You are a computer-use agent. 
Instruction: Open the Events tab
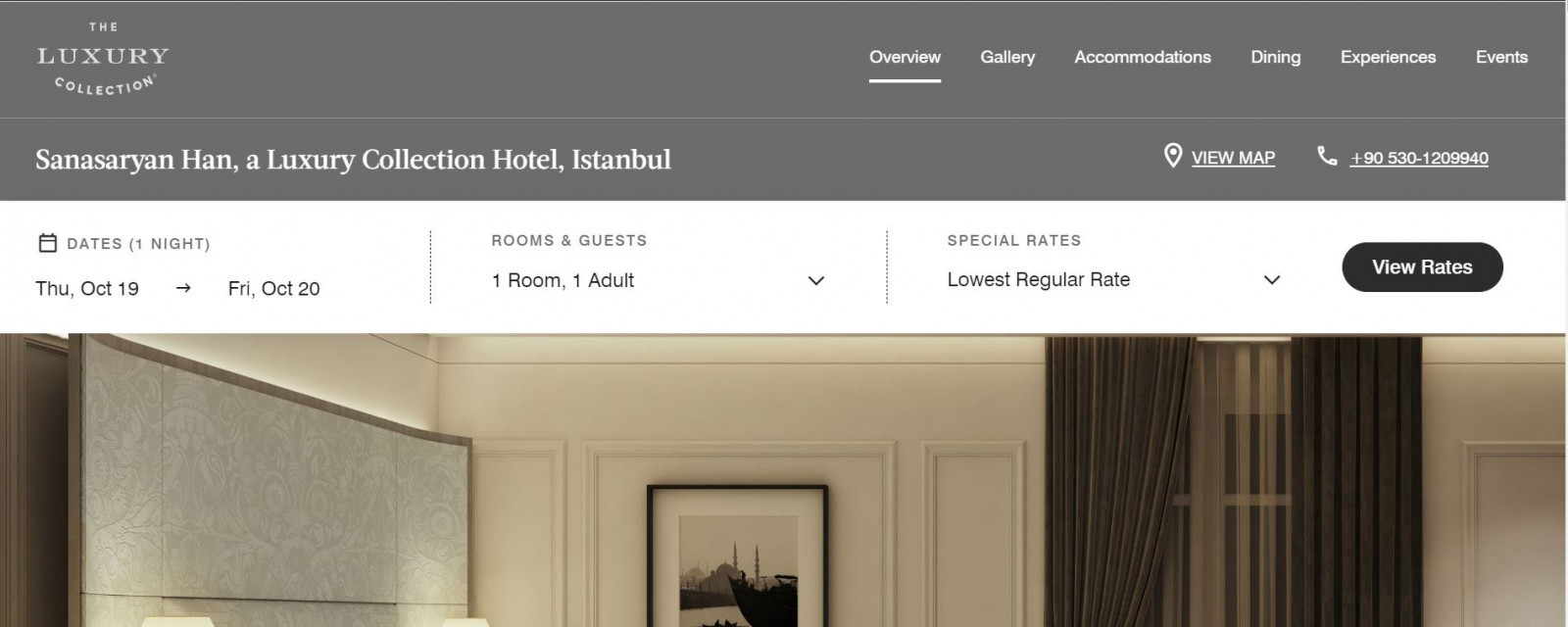(x=1501, y=57)
